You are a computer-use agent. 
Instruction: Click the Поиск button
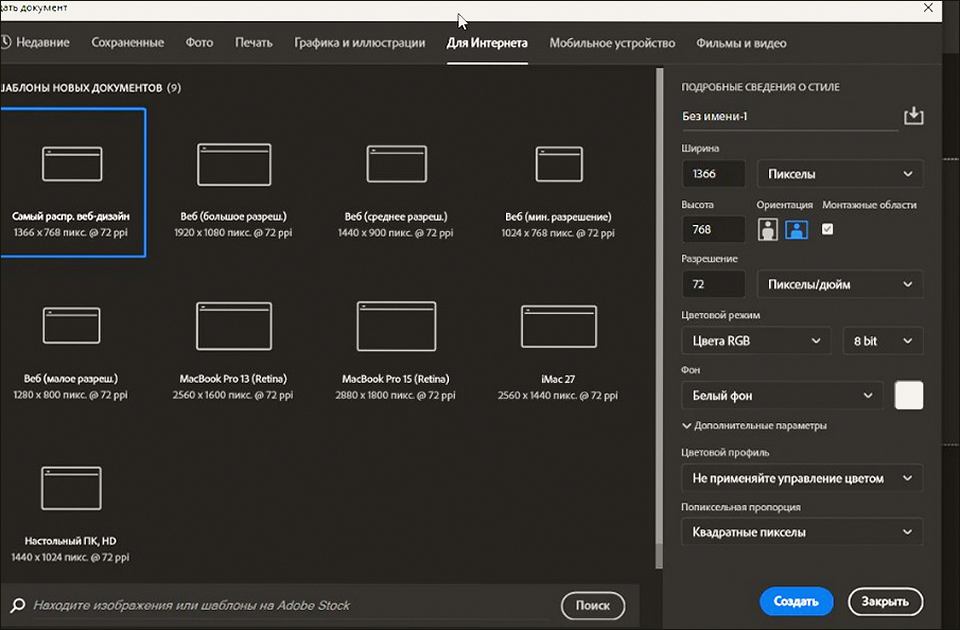593,606
